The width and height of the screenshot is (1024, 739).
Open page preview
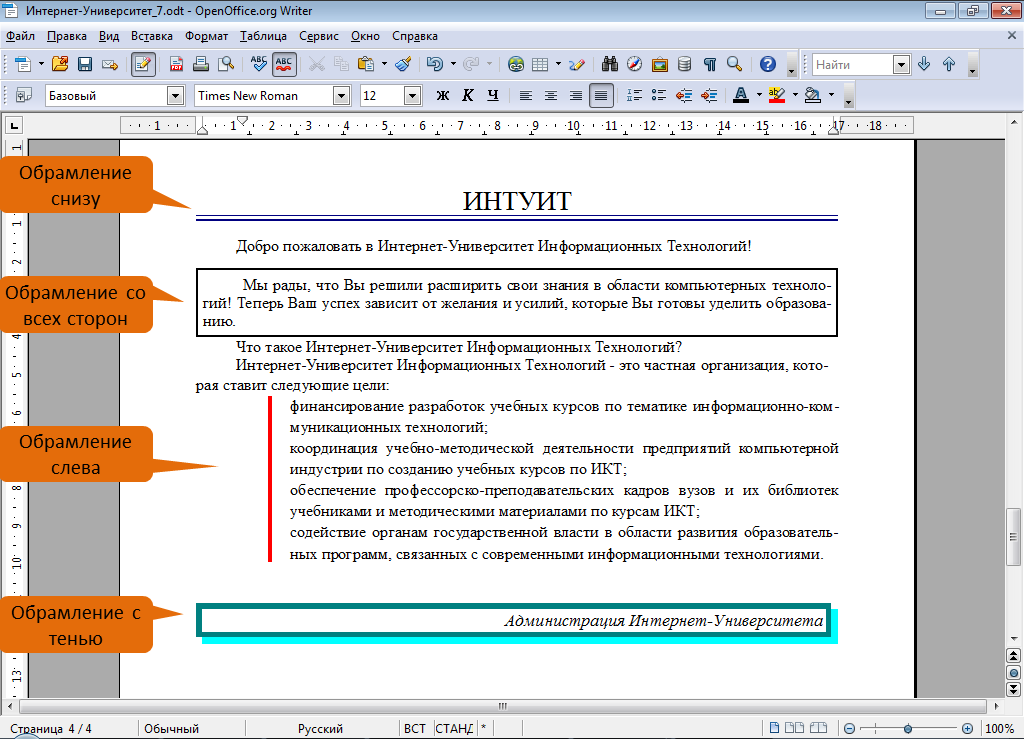(226, 64)
